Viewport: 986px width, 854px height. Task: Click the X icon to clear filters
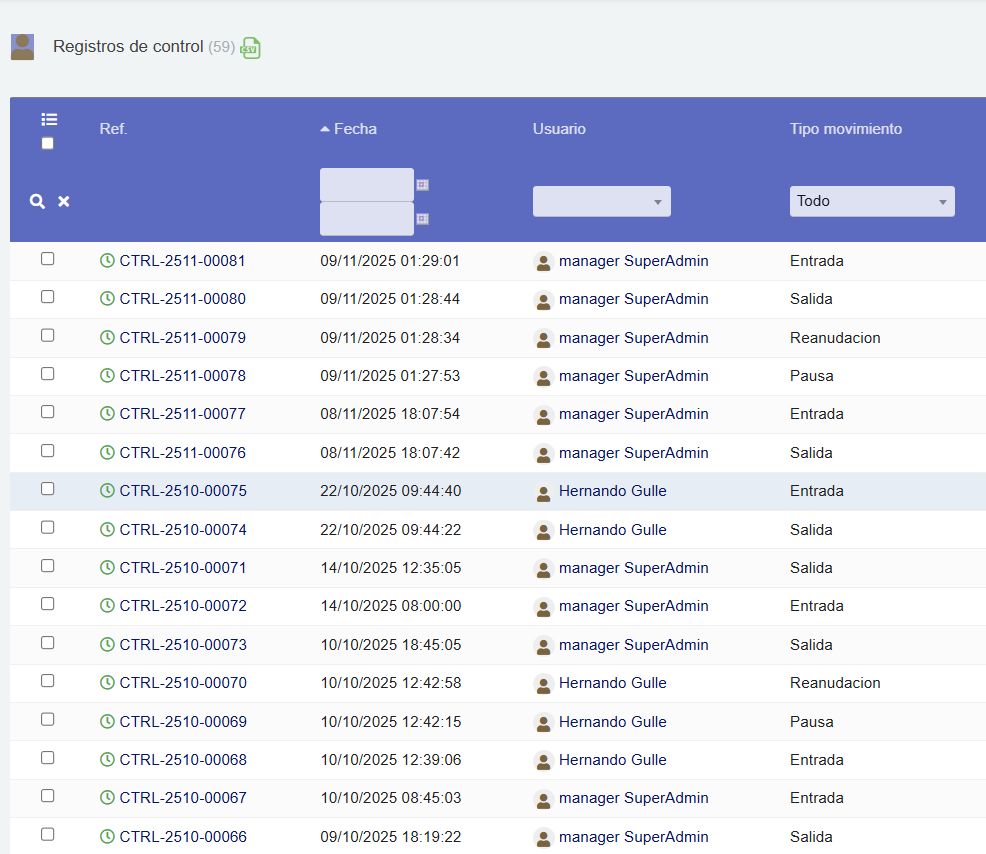pos(63,201)
